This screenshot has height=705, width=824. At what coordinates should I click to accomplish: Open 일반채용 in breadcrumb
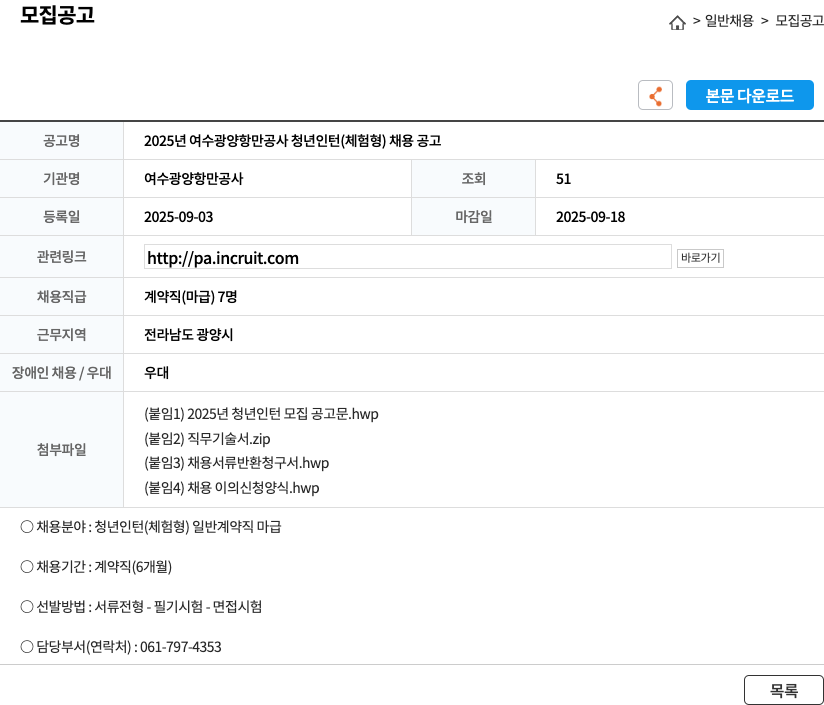coord(729,21)
